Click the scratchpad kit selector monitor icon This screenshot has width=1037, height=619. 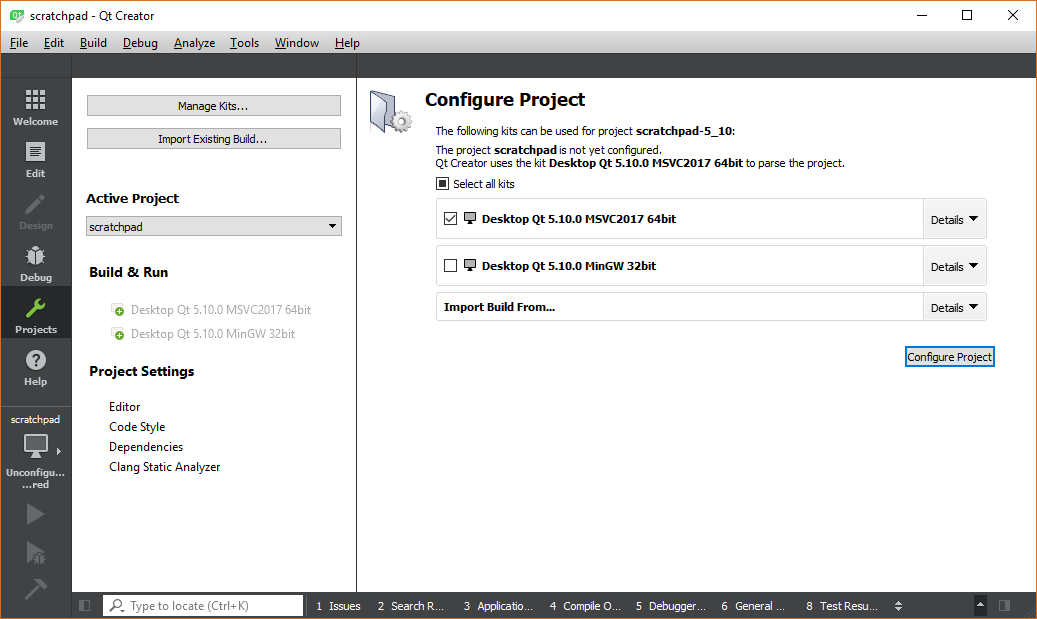coord(36,445)
